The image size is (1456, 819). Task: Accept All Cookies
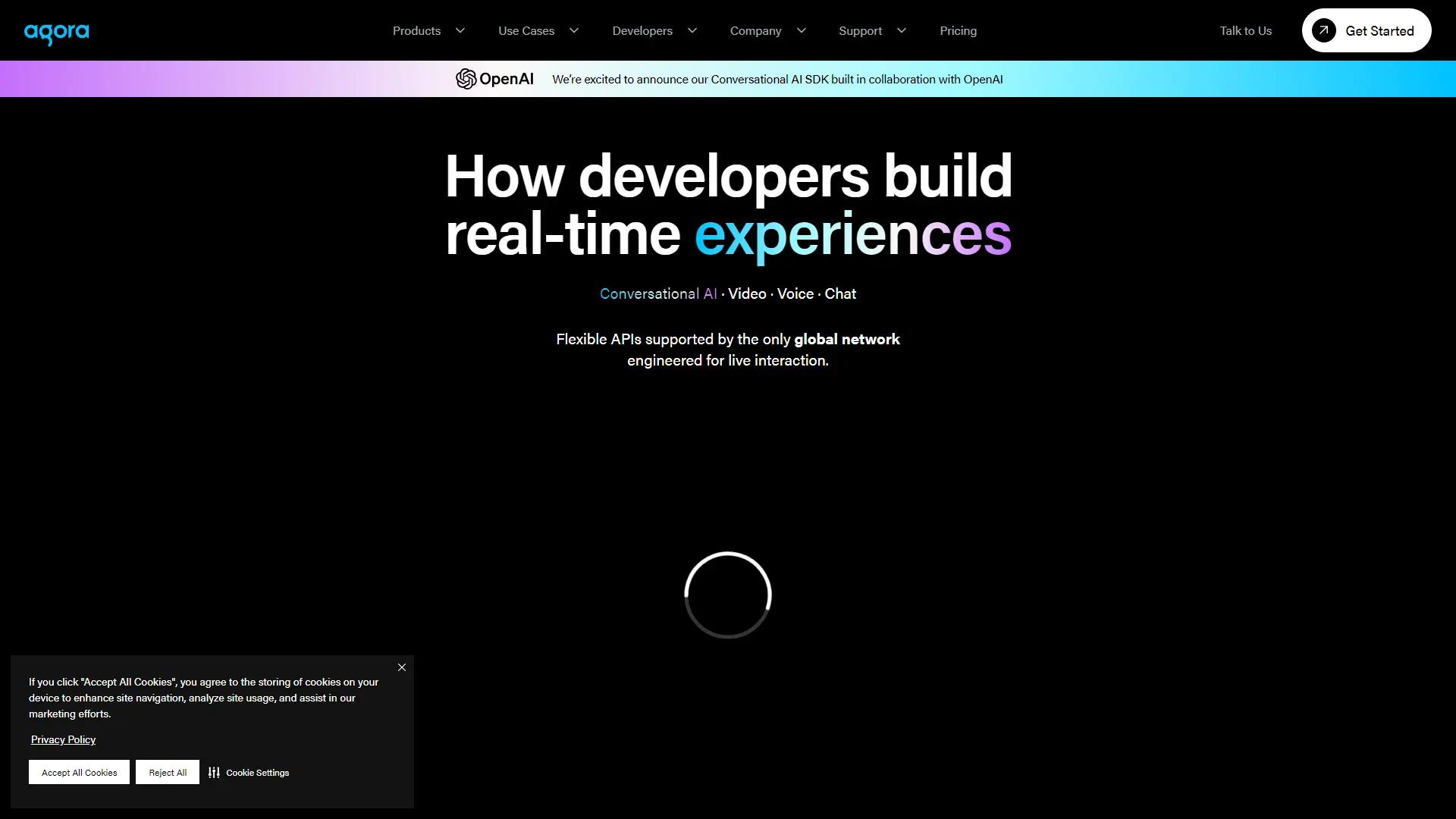coord(79,772)
